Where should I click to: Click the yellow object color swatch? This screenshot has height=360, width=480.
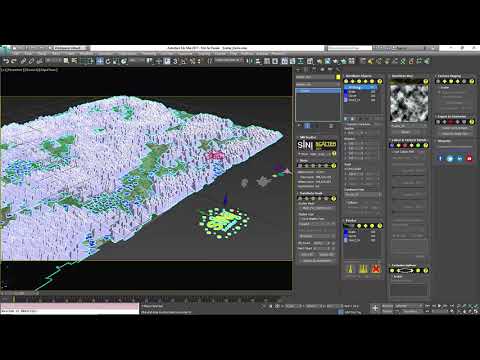click(338, 77)
